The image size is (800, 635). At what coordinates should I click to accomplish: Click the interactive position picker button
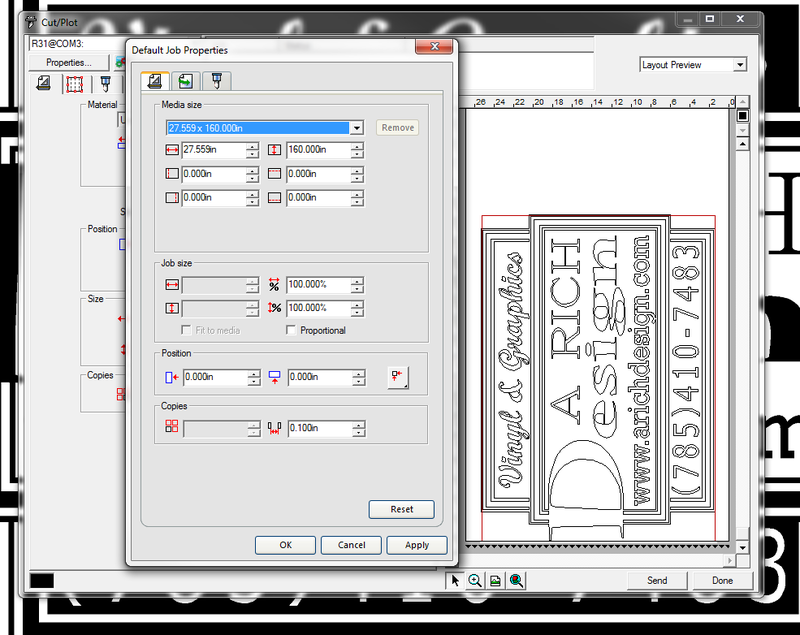(398, 377)
